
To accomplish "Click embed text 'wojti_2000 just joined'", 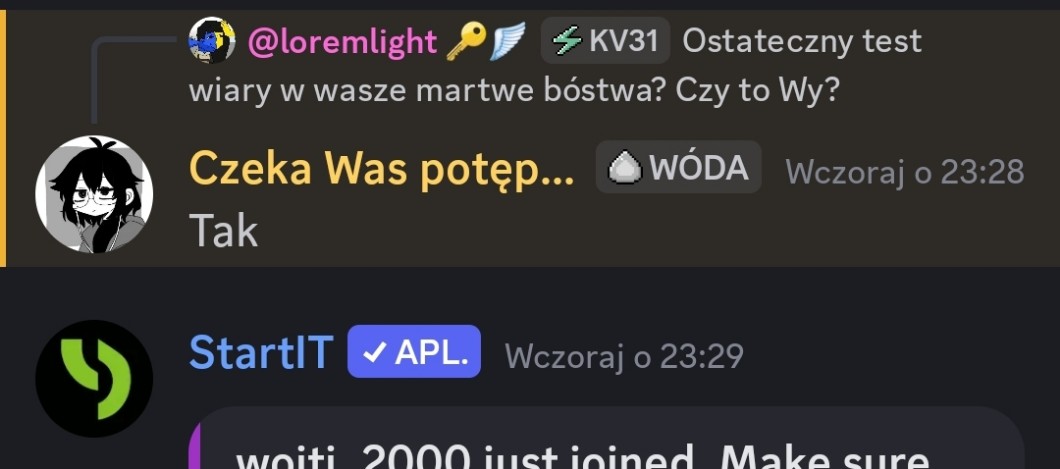I will (x=472, y=459).
